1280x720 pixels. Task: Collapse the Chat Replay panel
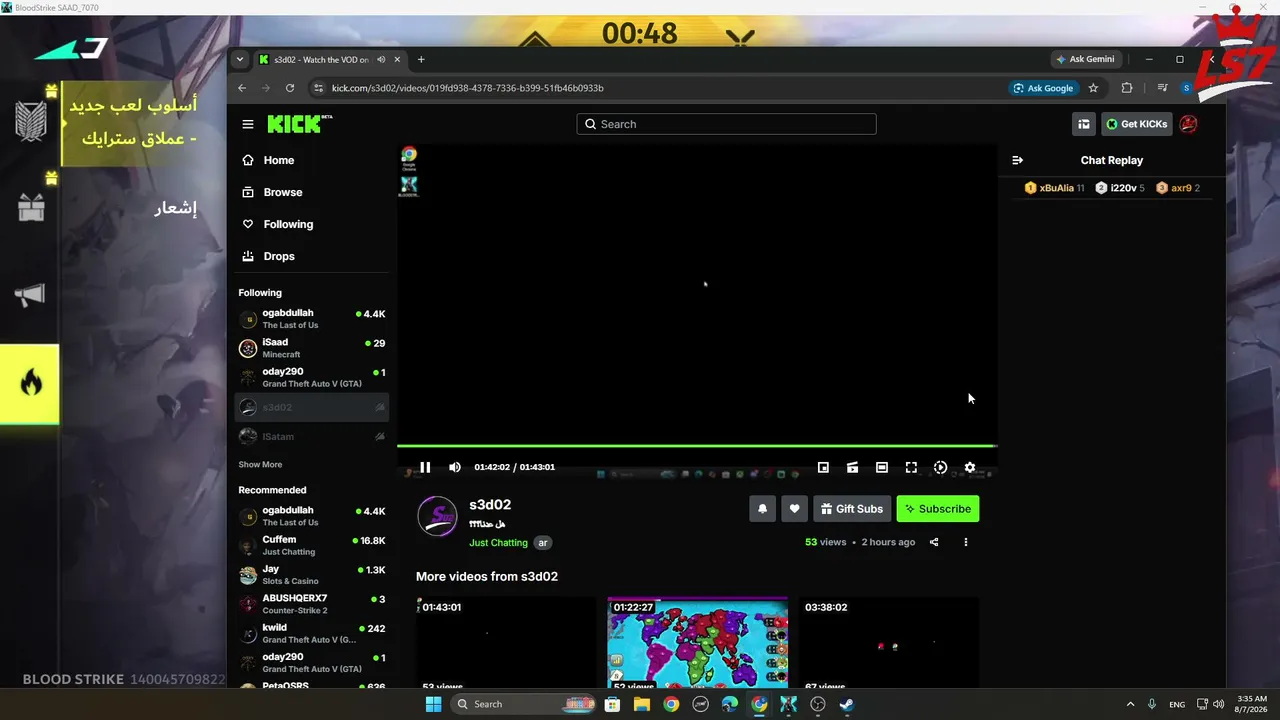point(1017,160)
